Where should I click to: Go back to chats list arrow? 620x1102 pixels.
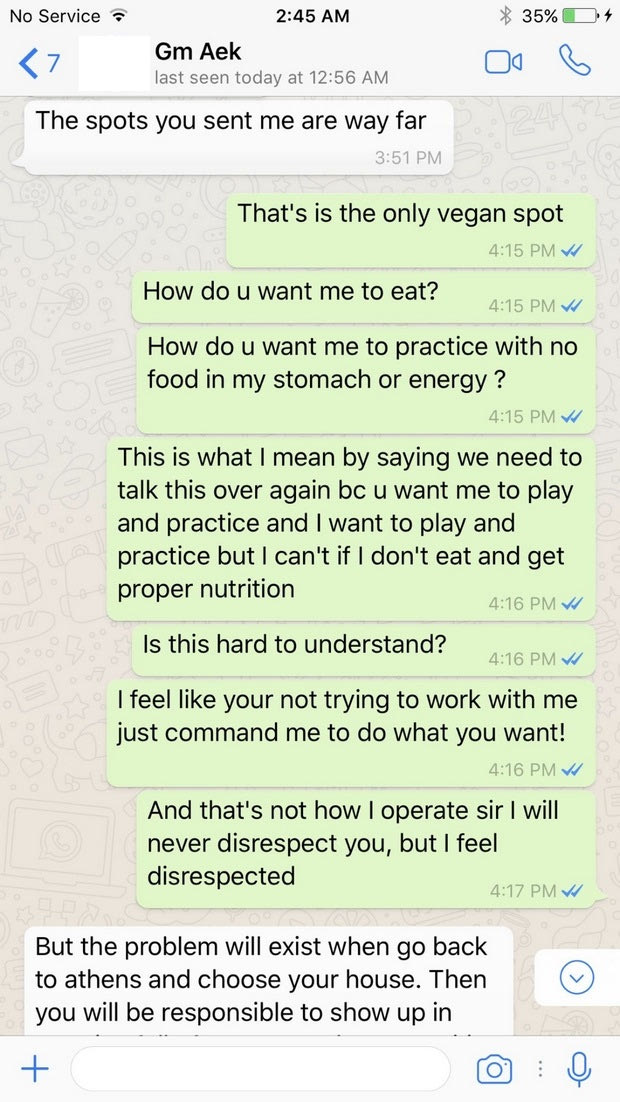tap(28, 64)
